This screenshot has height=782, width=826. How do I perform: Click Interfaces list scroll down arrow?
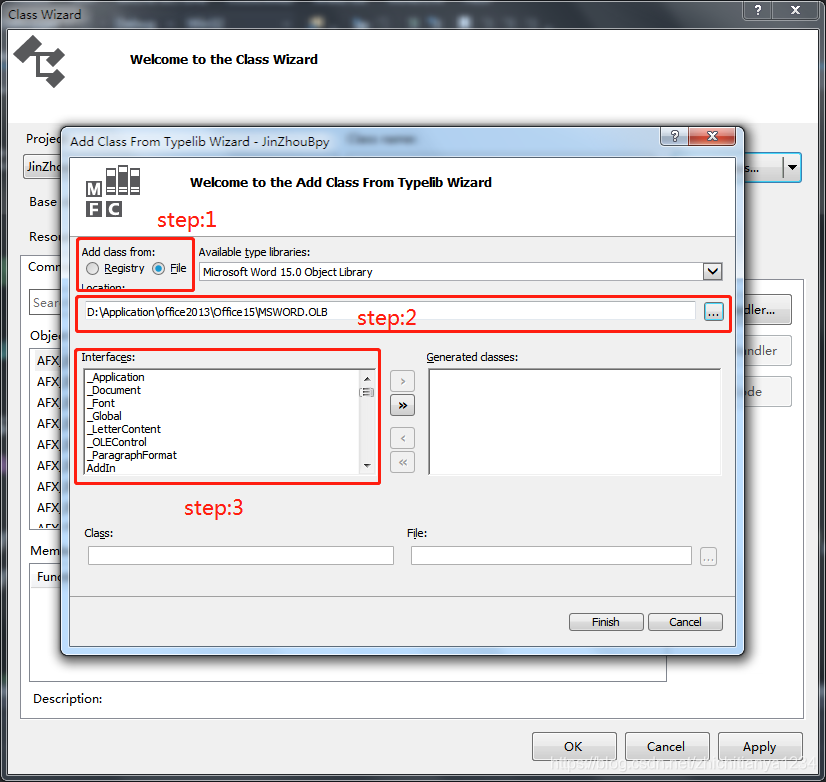coord(367,466)
